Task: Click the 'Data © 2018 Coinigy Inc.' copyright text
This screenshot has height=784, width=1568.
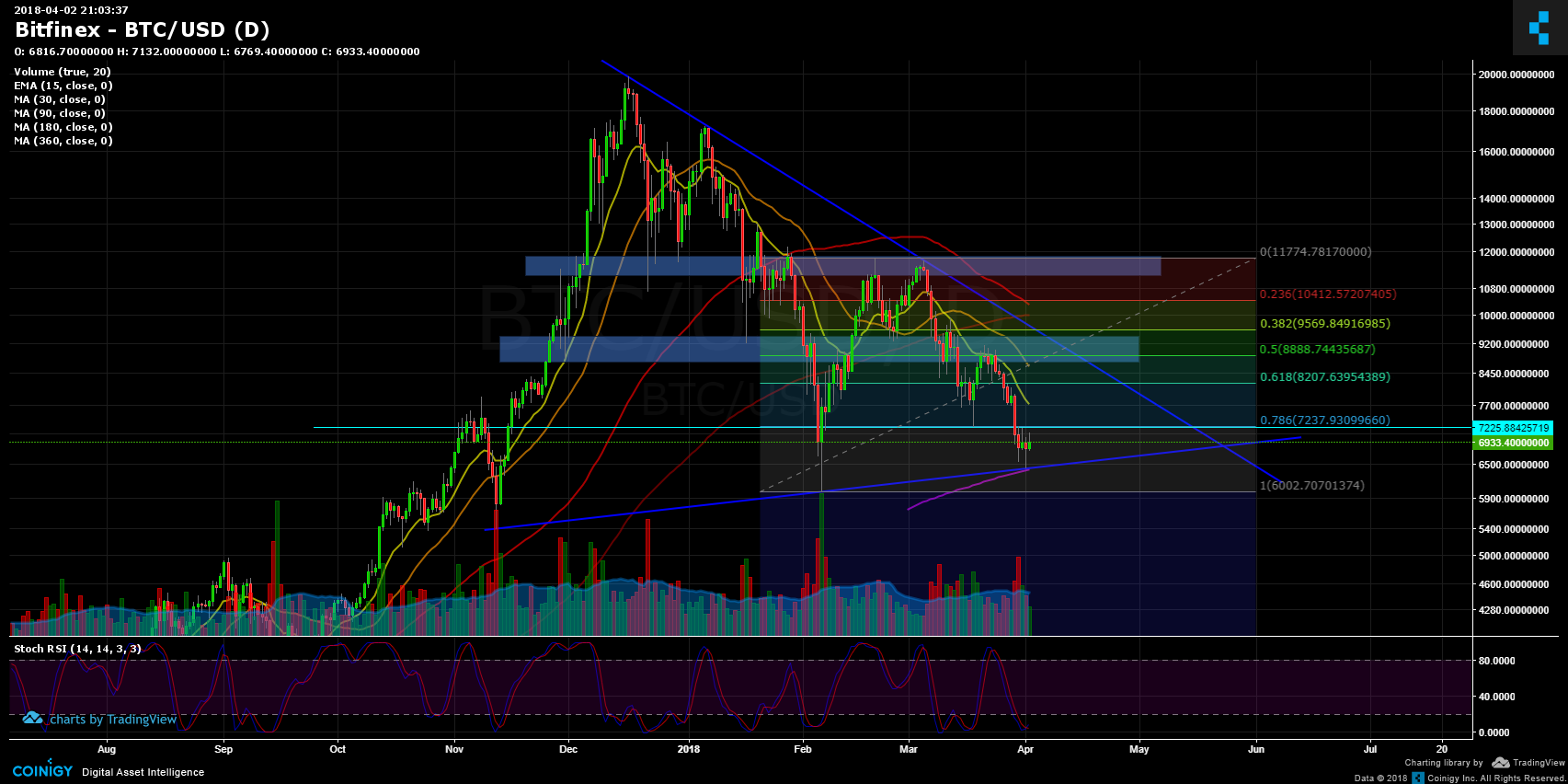Action: [1460, 778]
